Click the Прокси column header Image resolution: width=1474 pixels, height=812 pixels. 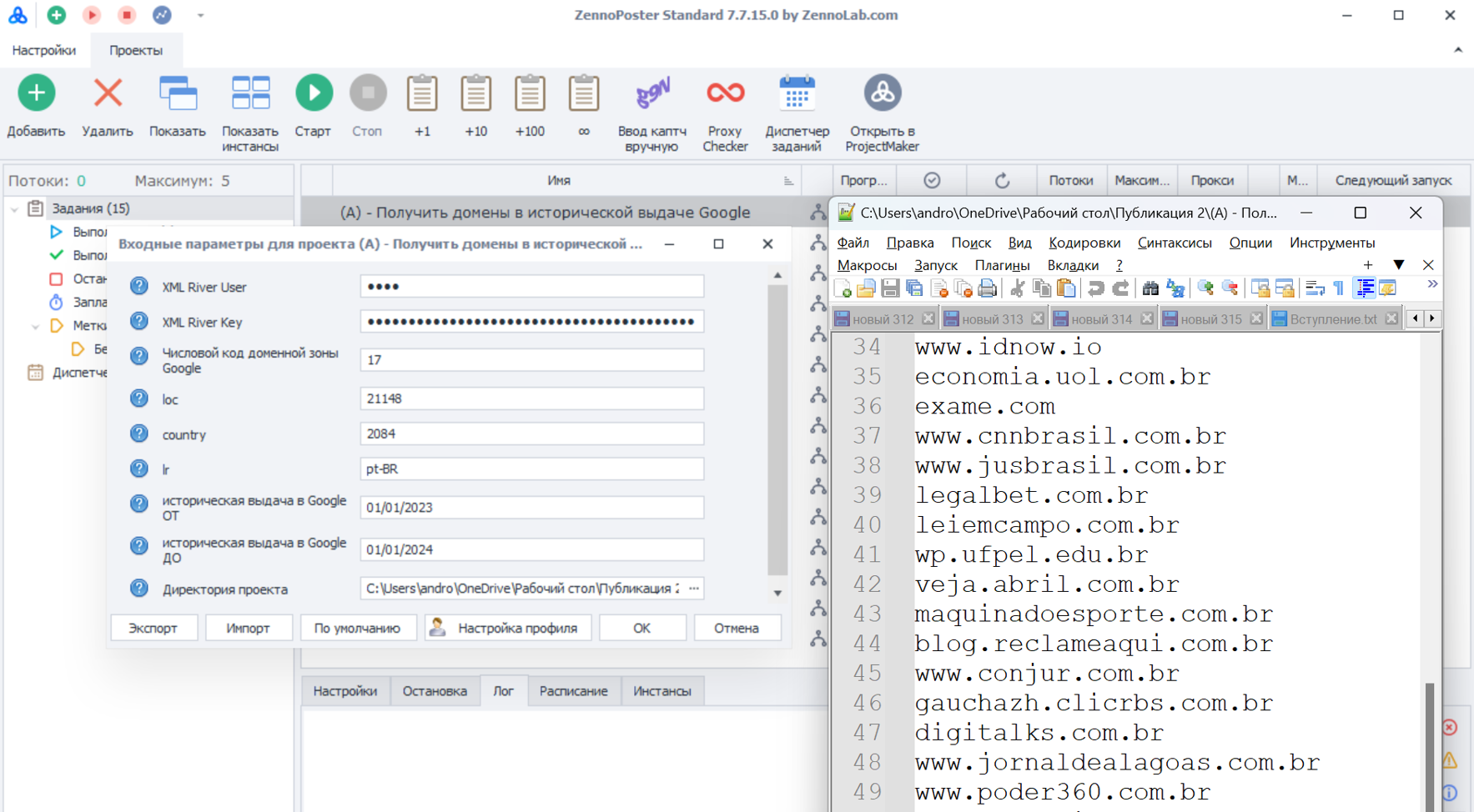click(1211, 180)
